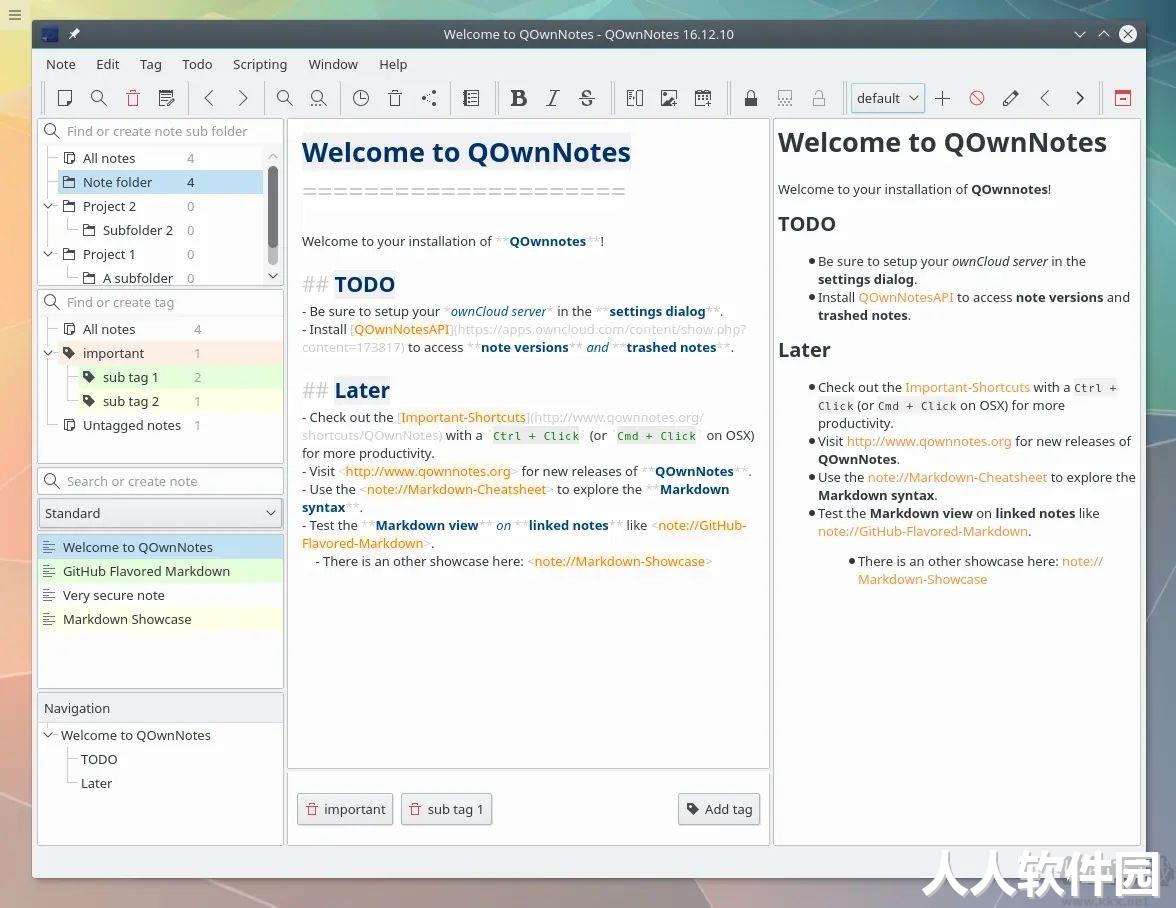Screen dimensions: 1176x908
Task: Click Find or create tag field
Action: click(160, 302)
